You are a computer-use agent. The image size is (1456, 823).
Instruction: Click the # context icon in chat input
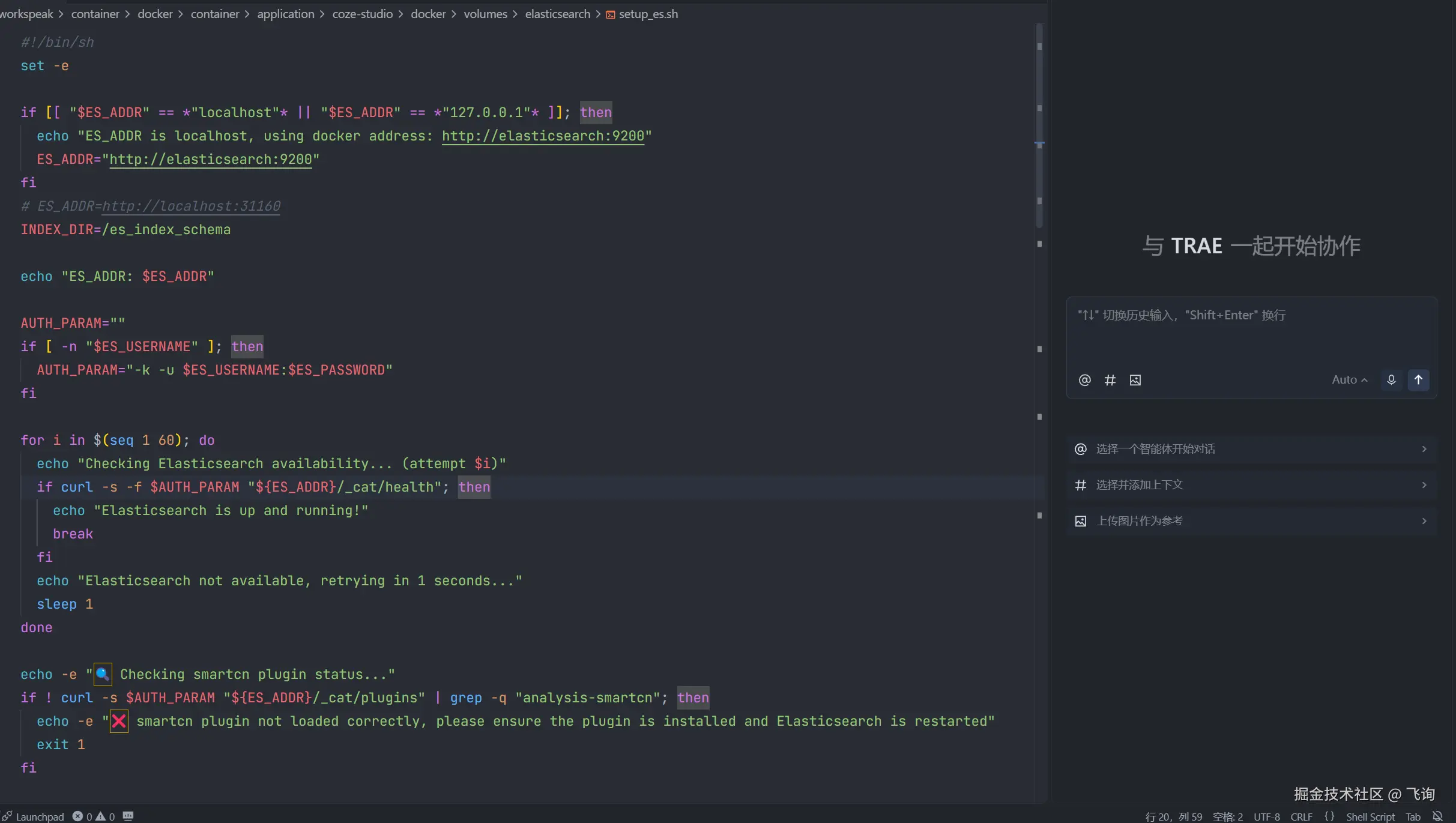tap(1110, 380)
